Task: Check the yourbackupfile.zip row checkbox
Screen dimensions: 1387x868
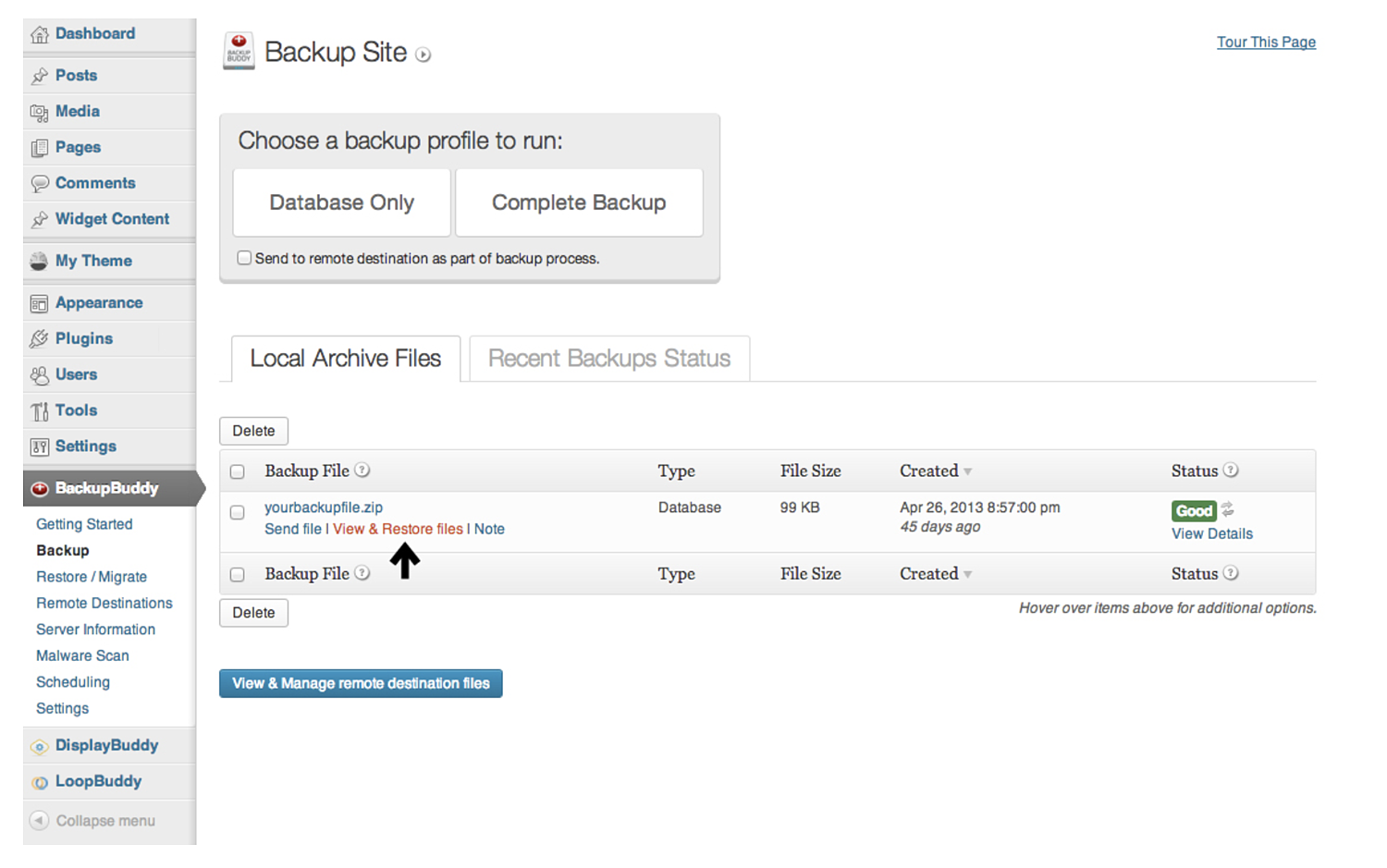Action: click(x=237, y=512)
